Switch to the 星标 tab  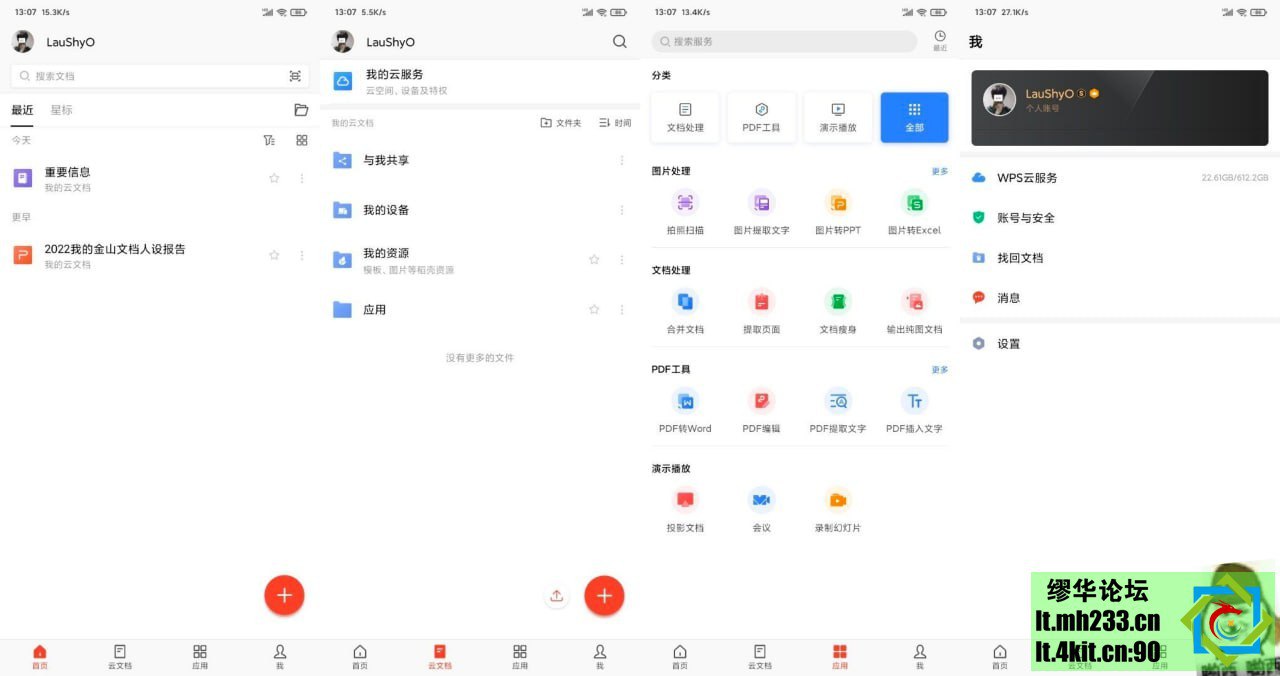coord(62,110)
